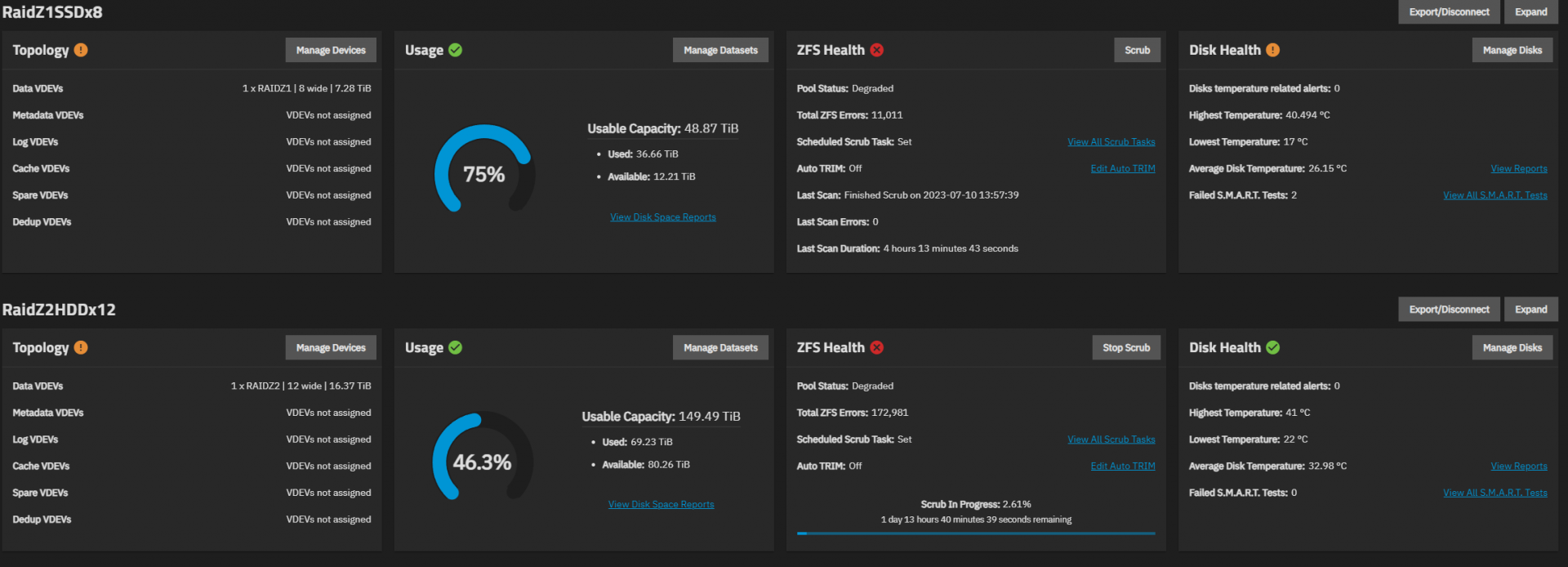Edit Auto TRIM for RaidZ1SSDx8
This screenshot has height=567, width=1568.
(x=1123, y=168)
